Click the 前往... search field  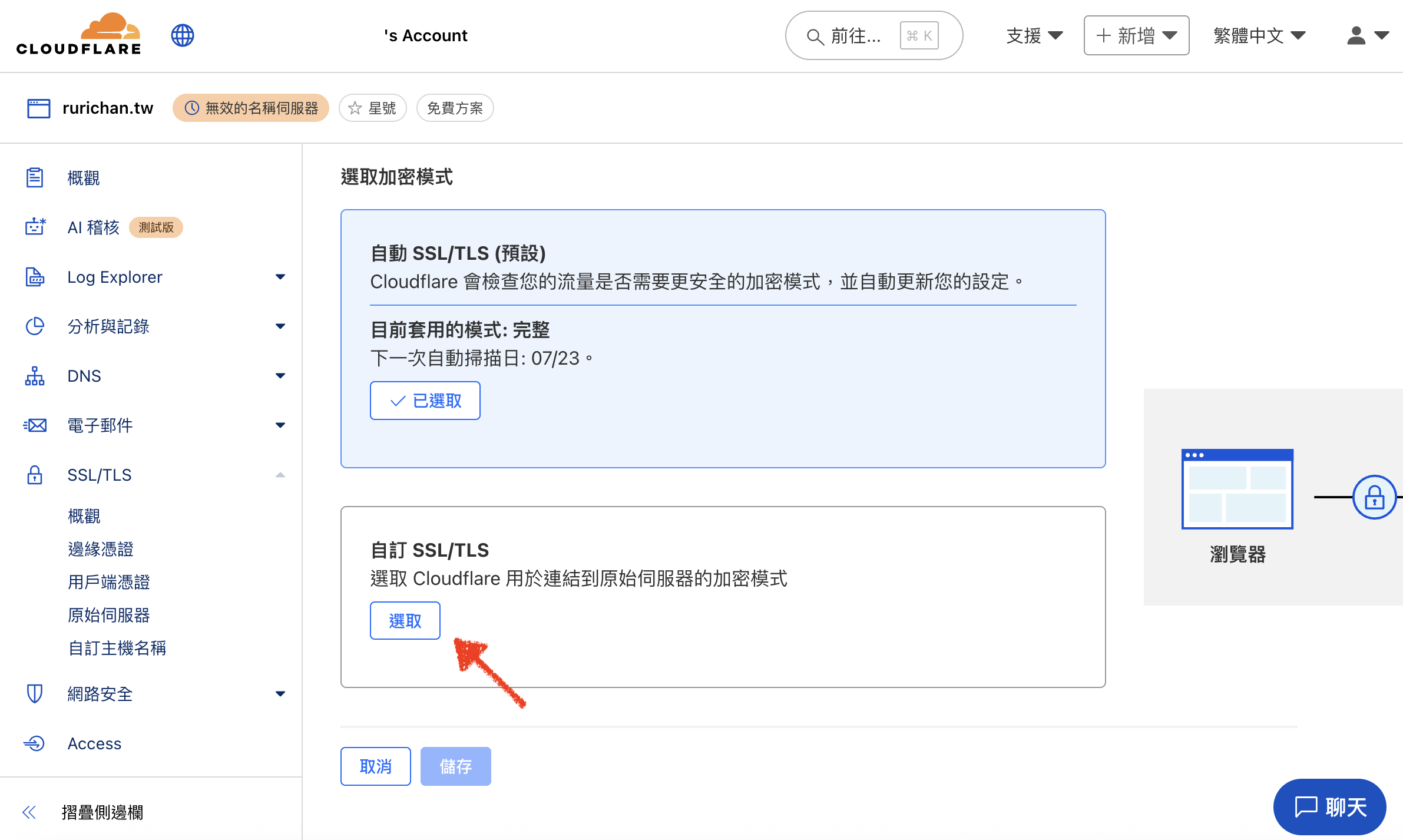(x=874, y=36)
